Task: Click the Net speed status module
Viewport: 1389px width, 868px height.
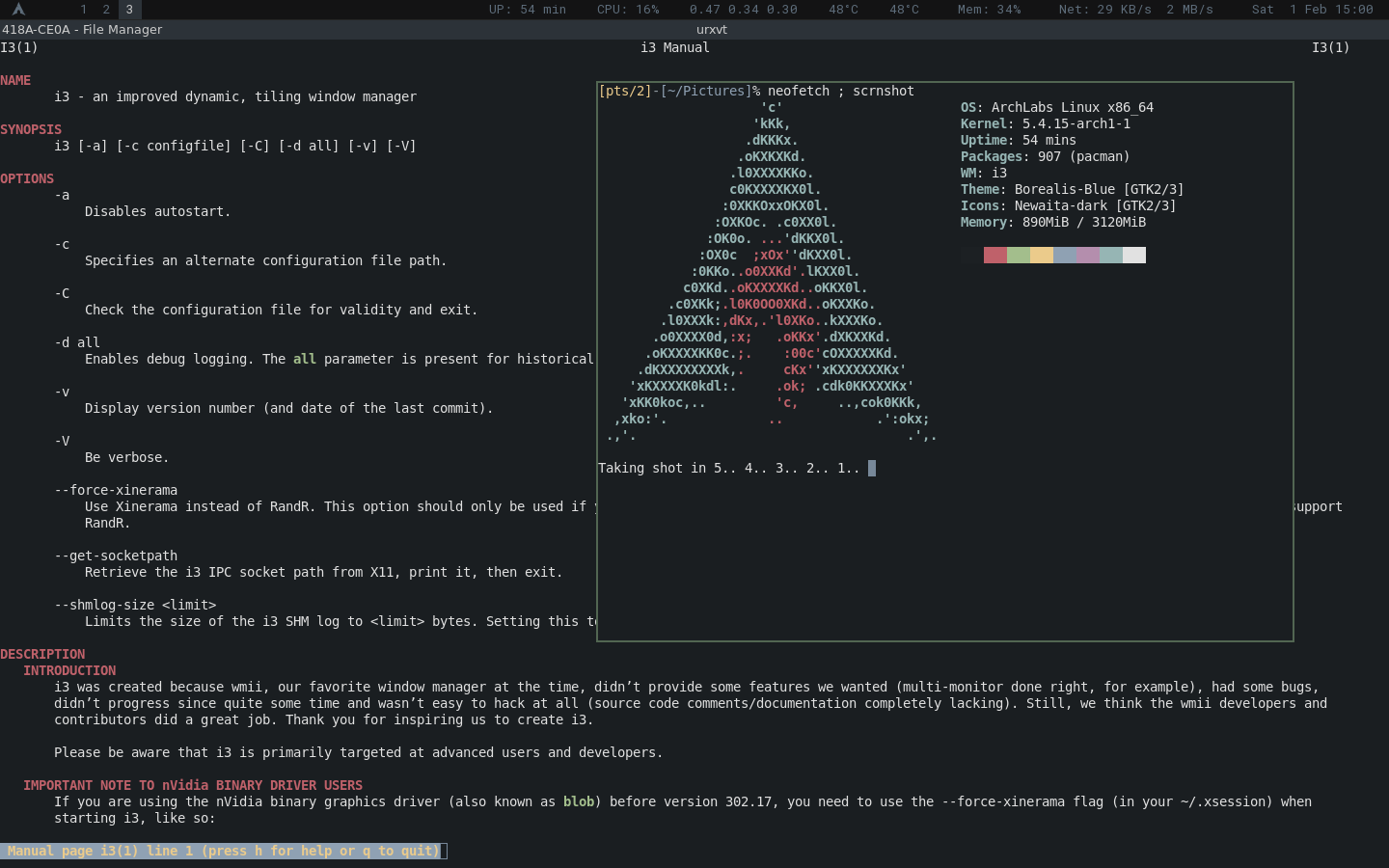Action: [1136, 10]
